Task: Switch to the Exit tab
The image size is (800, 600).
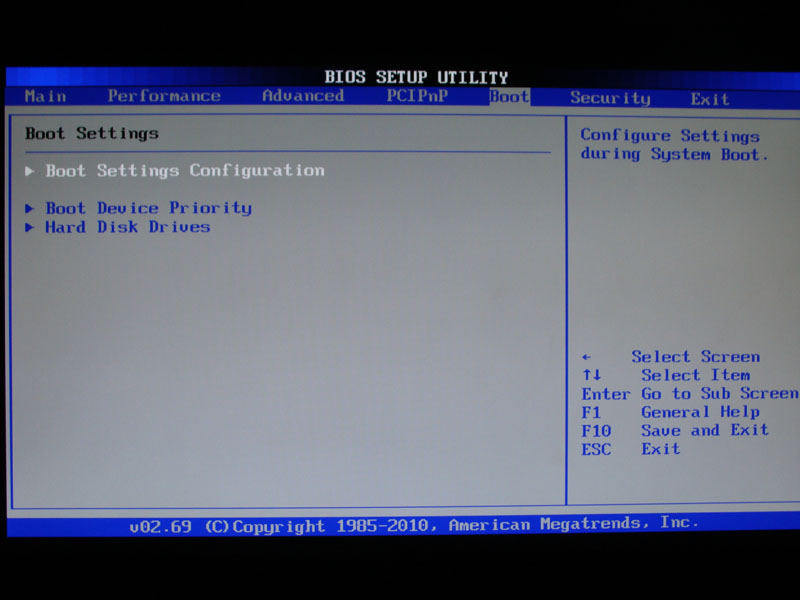Action: pos(710,98)
